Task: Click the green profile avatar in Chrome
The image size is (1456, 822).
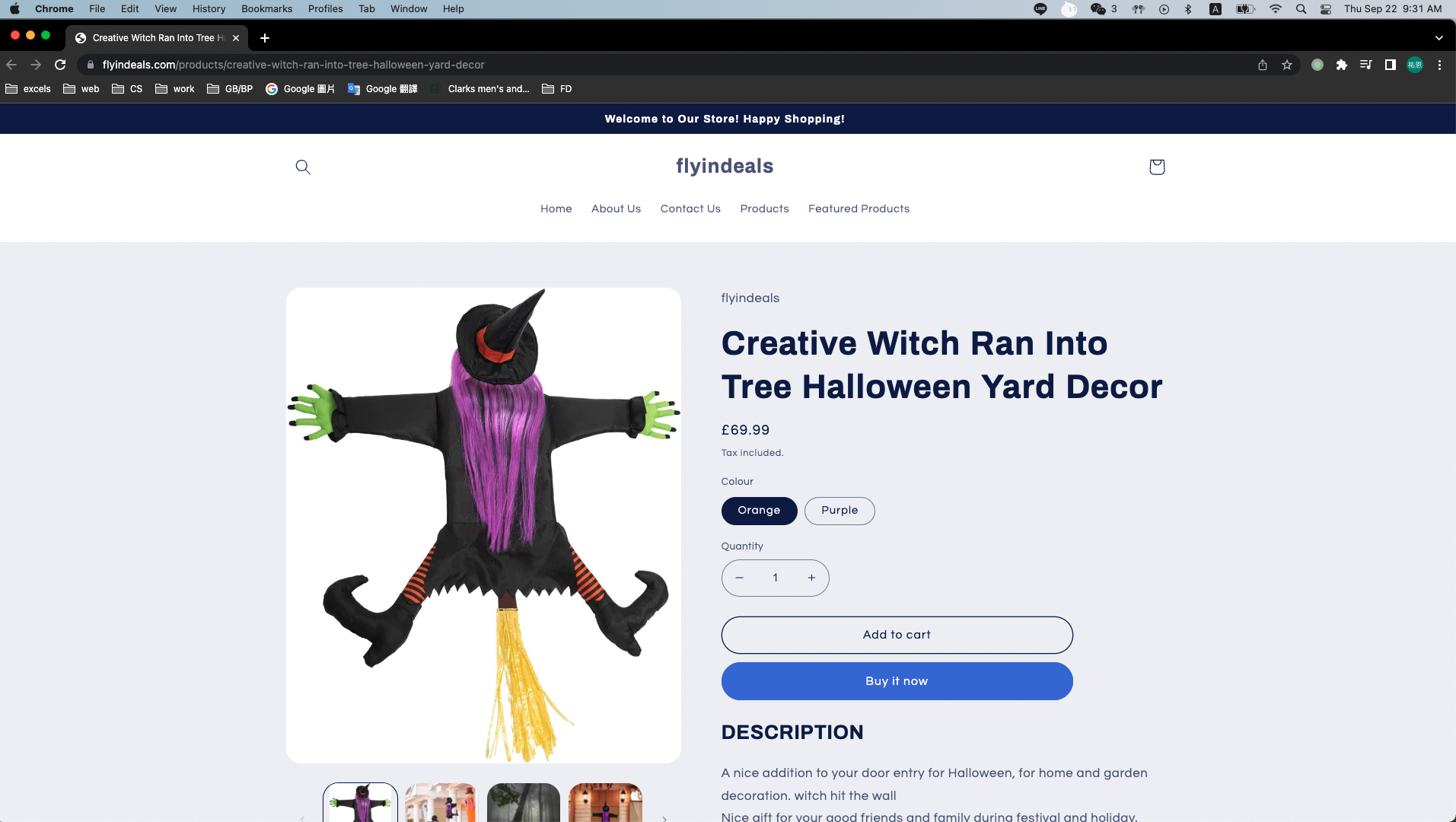Action: pyautogui.click(x=1415, y=65)
